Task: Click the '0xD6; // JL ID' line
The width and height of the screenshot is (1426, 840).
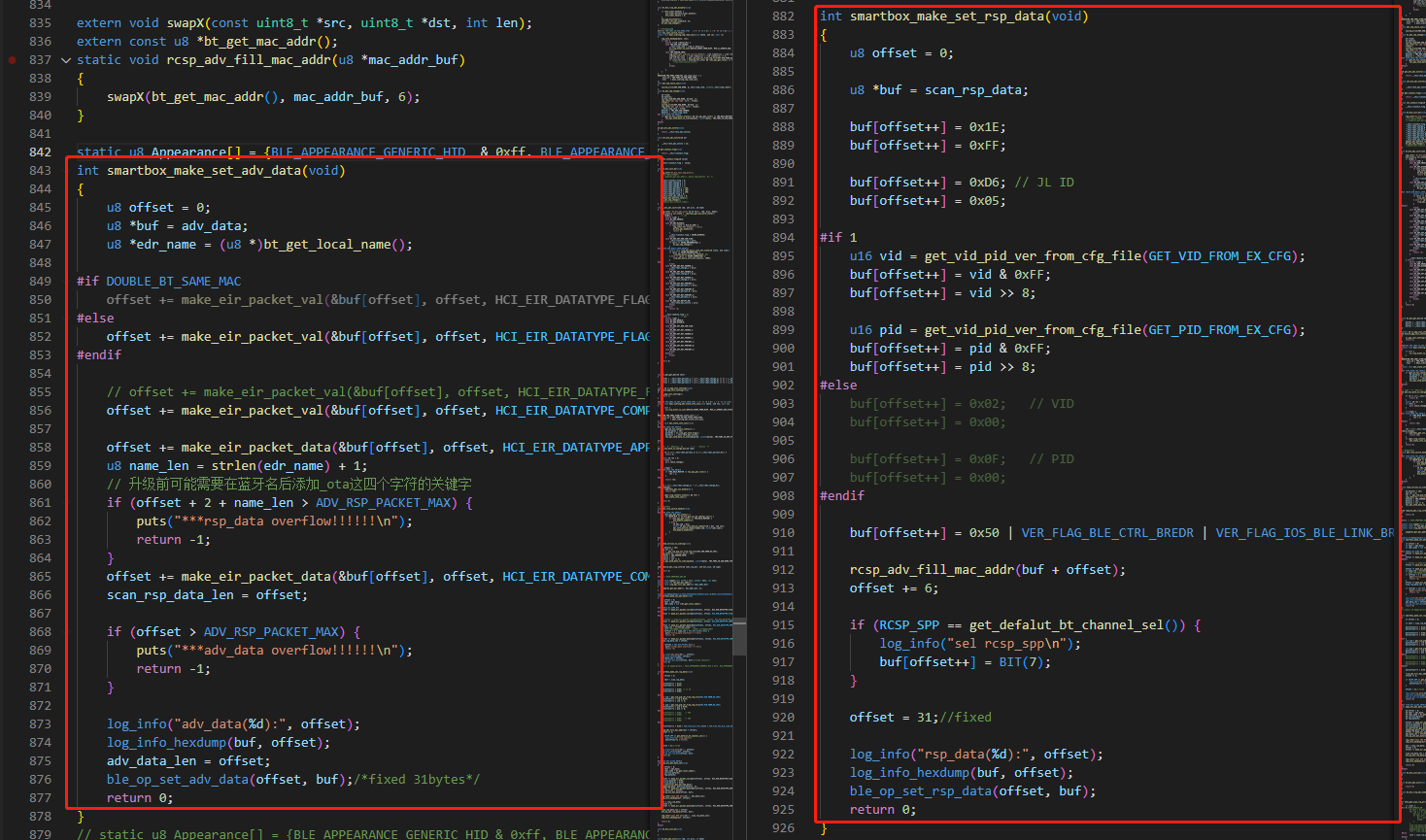Action: coord(962,183)
